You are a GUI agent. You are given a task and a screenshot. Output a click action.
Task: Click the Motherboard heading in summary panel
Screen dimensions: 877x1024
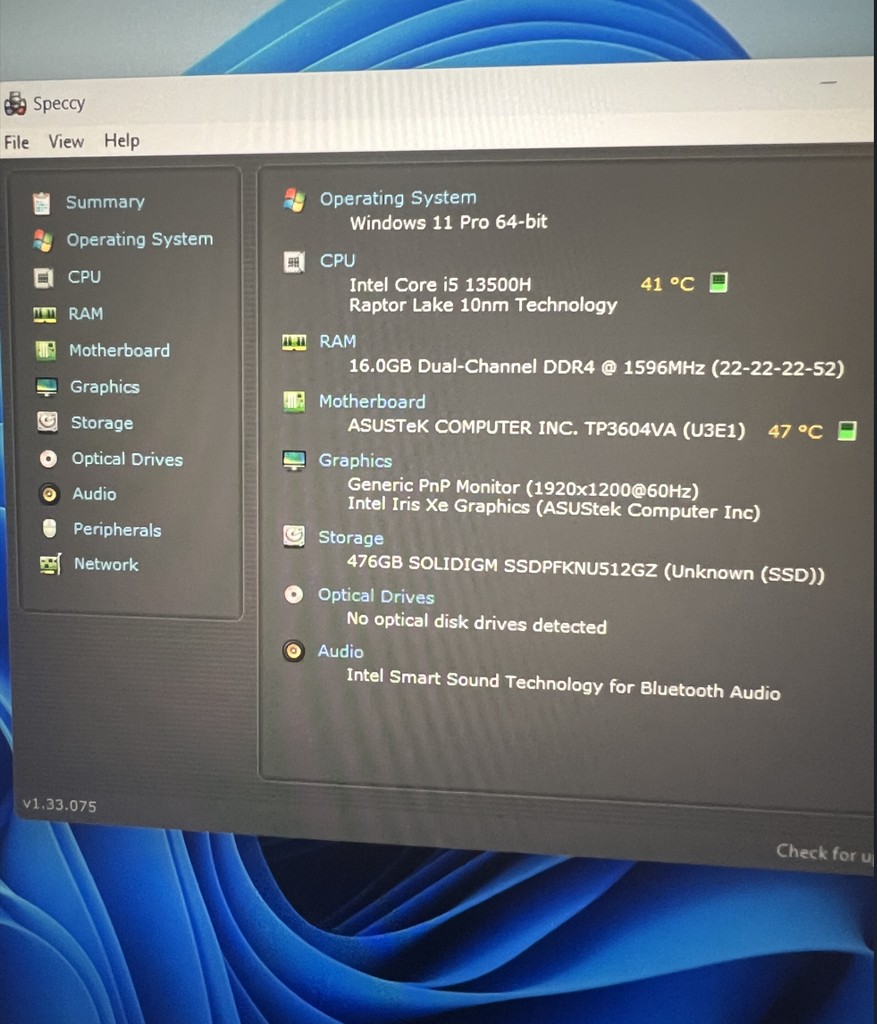click(x=372, y=402)
